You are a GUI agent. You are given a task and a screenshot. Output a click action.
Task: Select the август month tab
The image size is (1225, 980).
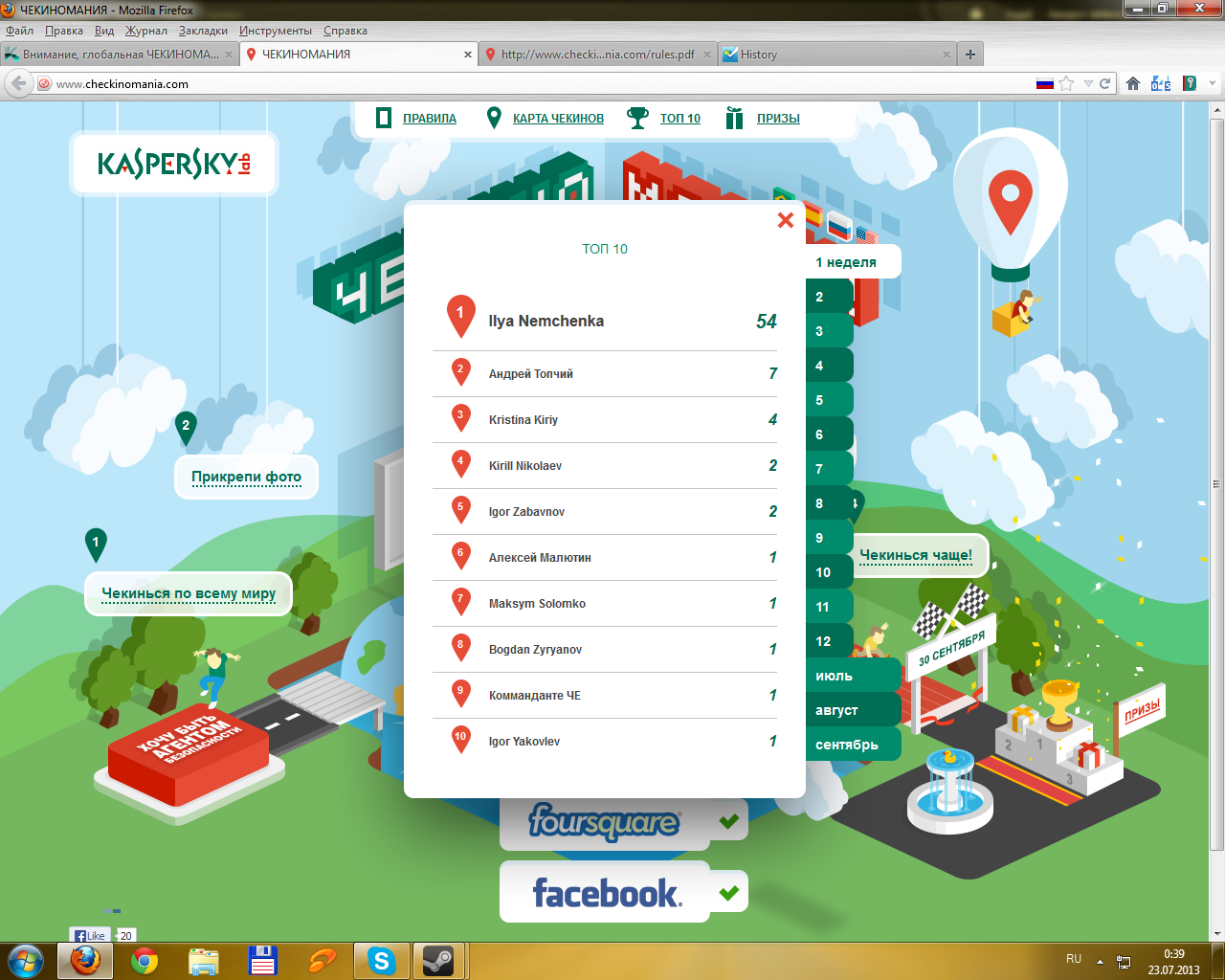click(853, 710)
